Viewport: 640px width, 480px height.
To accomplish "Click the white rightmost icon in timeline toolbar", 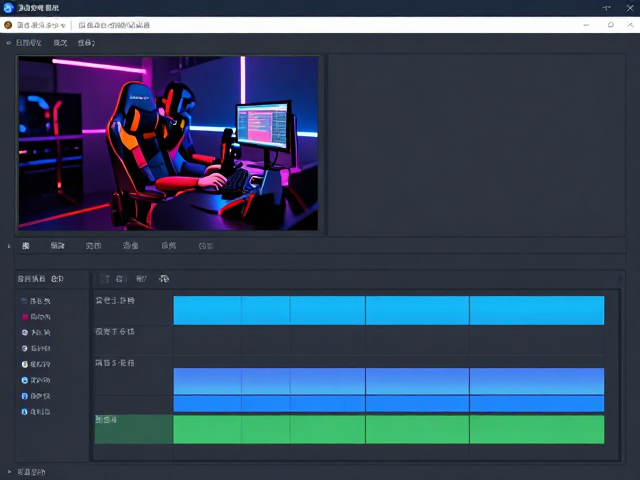I will [x=164, y=279].
